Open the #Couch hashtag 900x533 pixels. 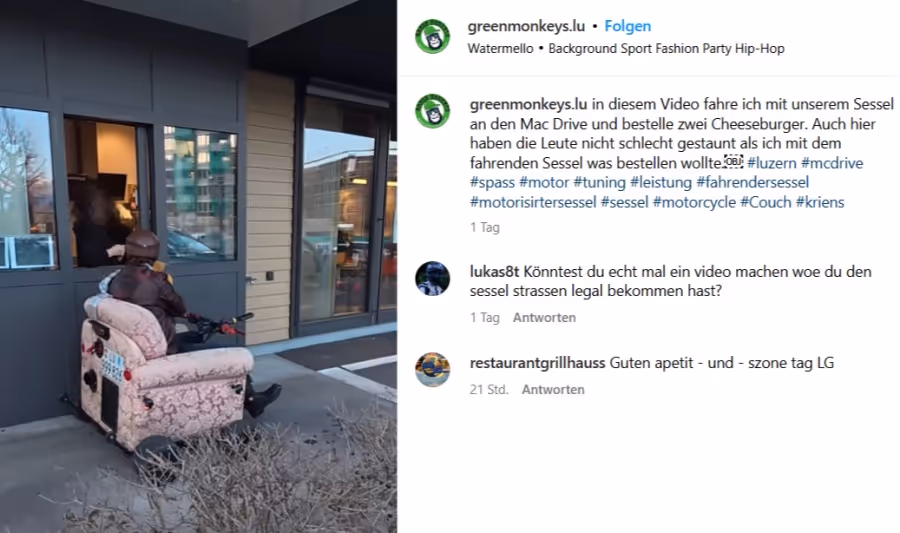point(765,202)
